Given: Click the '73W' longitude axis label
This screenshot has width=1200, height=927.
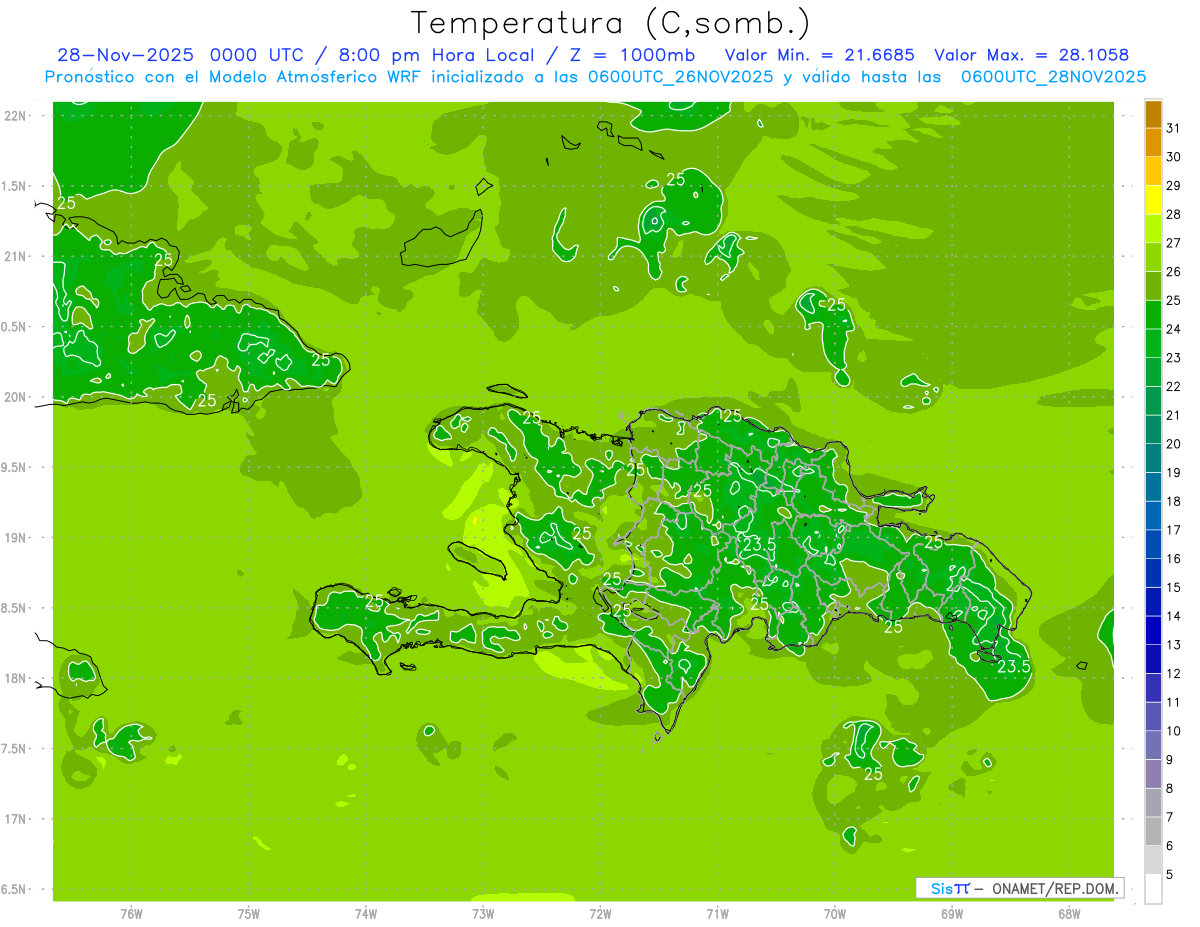Looking at the screenshot, I should tap(483, 914).
